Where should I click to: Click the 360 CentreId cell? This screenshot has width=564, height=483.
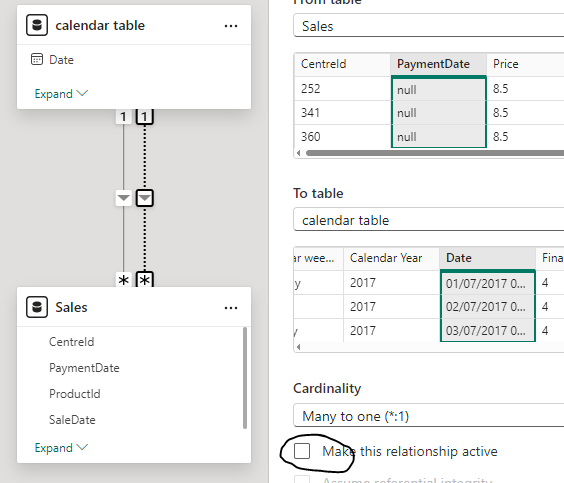[x=342, y=137]
